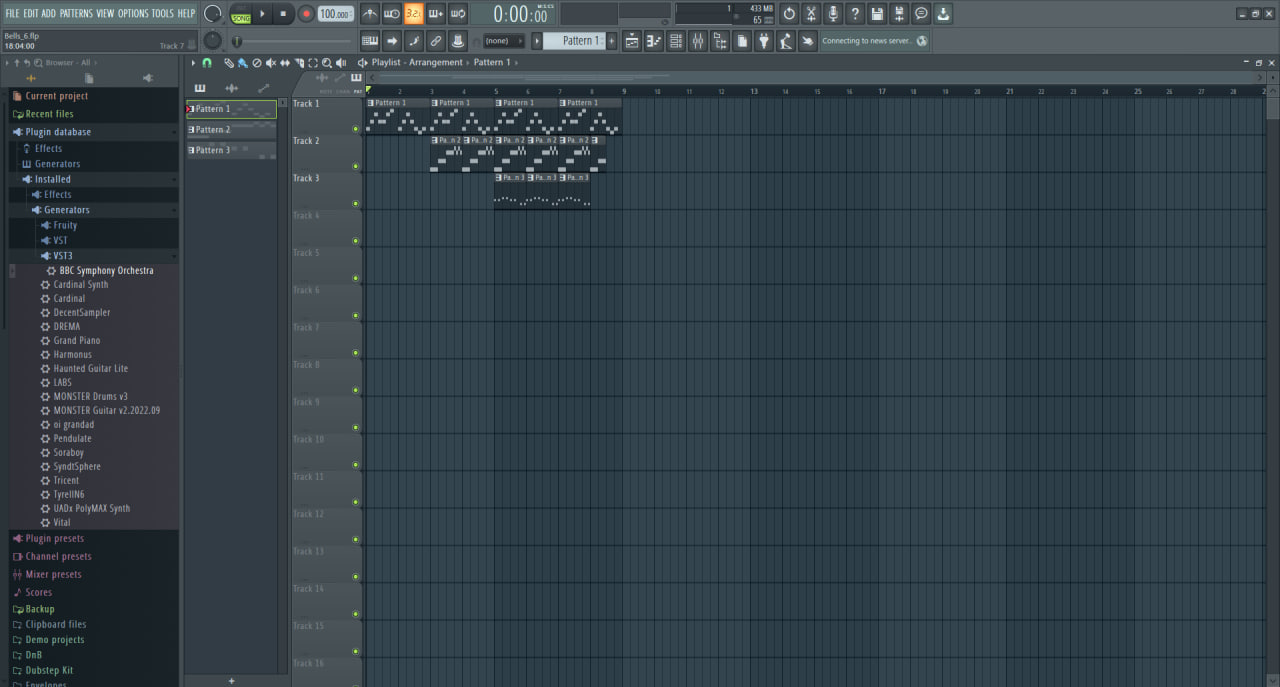Open the ADD menu
1280x687 pixels.
click(49, 14)
